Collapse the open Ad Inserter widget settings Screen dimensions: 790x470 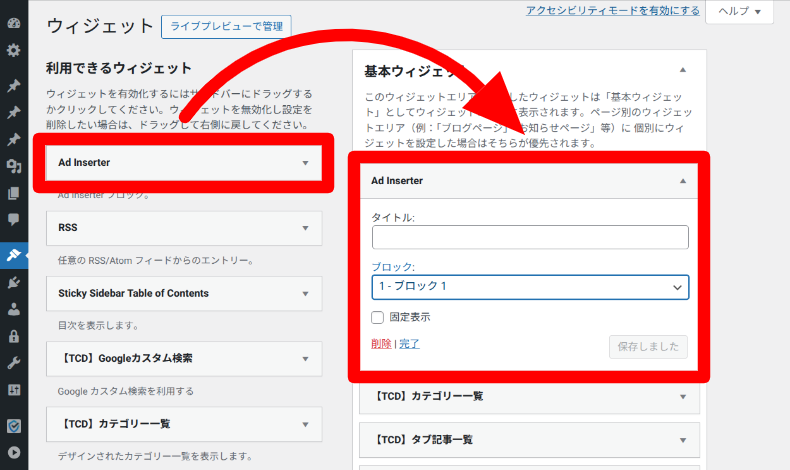pos(683,181)
